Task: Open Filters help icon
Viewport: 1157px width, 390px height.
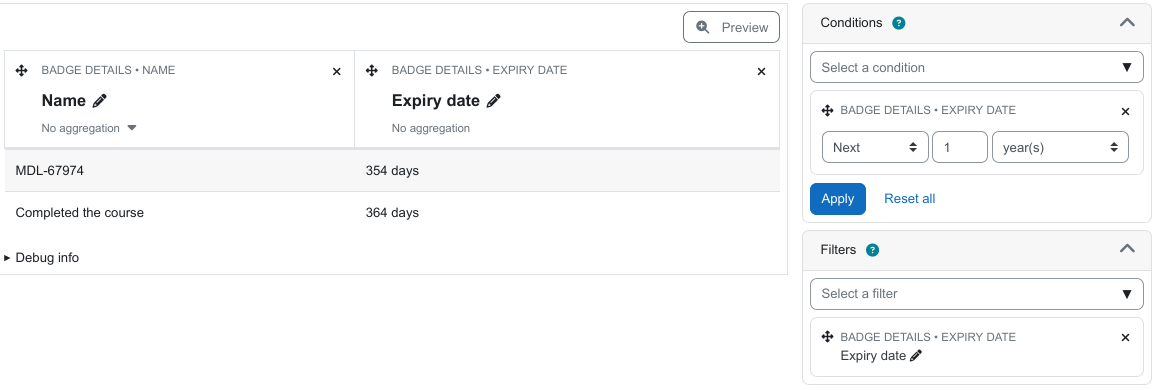Action: (x=872, y=250)
